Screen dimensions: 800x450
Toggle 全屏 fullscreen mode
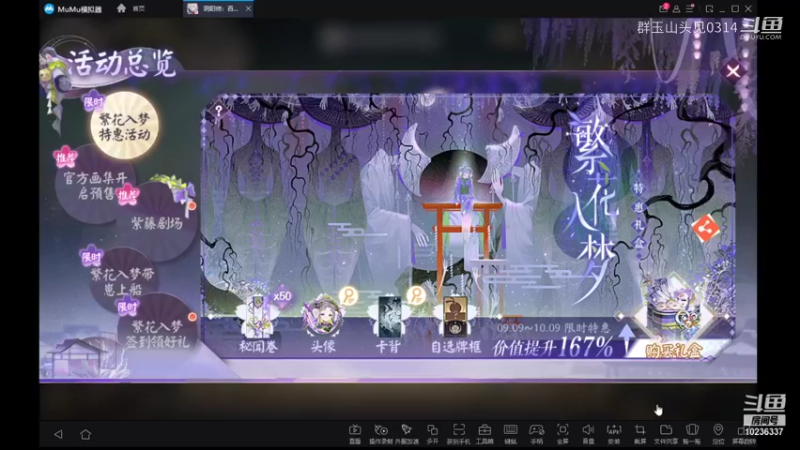tap(563, 434)
